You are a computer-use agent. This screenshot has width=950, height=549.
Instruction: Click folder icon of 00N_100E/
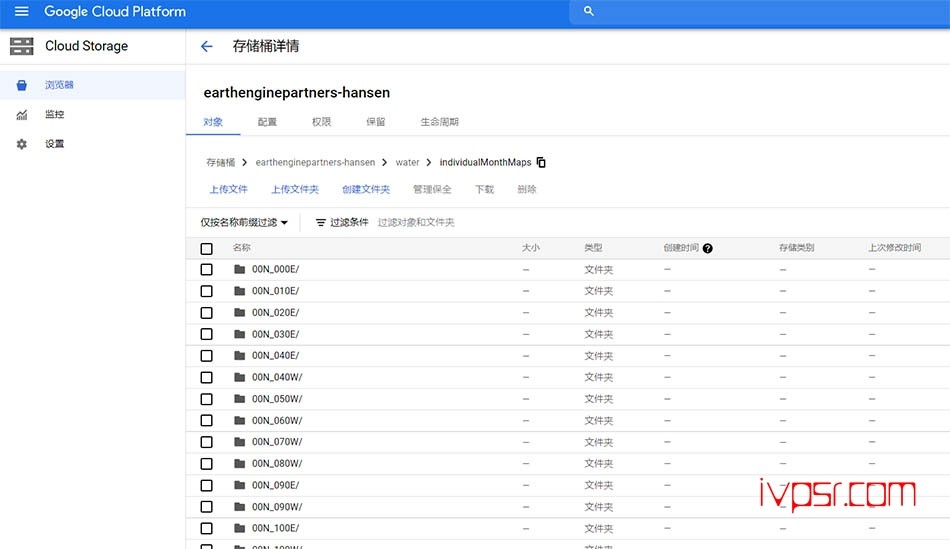point(239,528)
